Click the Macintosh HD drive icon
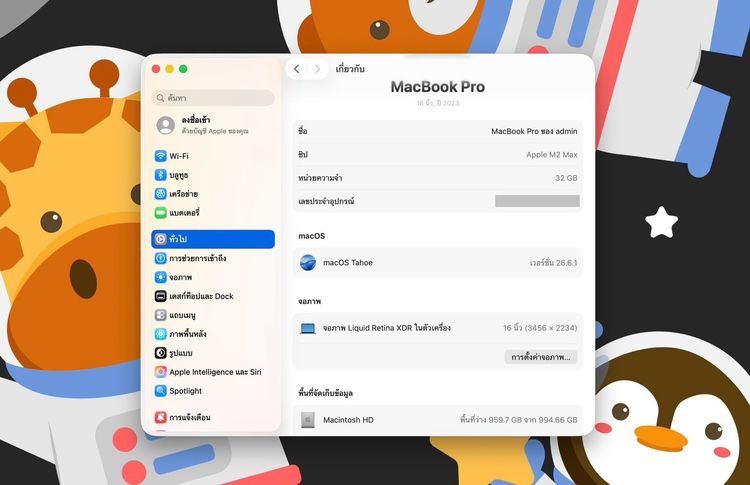This screenshot has width=750, height=485. pos(308,420)
